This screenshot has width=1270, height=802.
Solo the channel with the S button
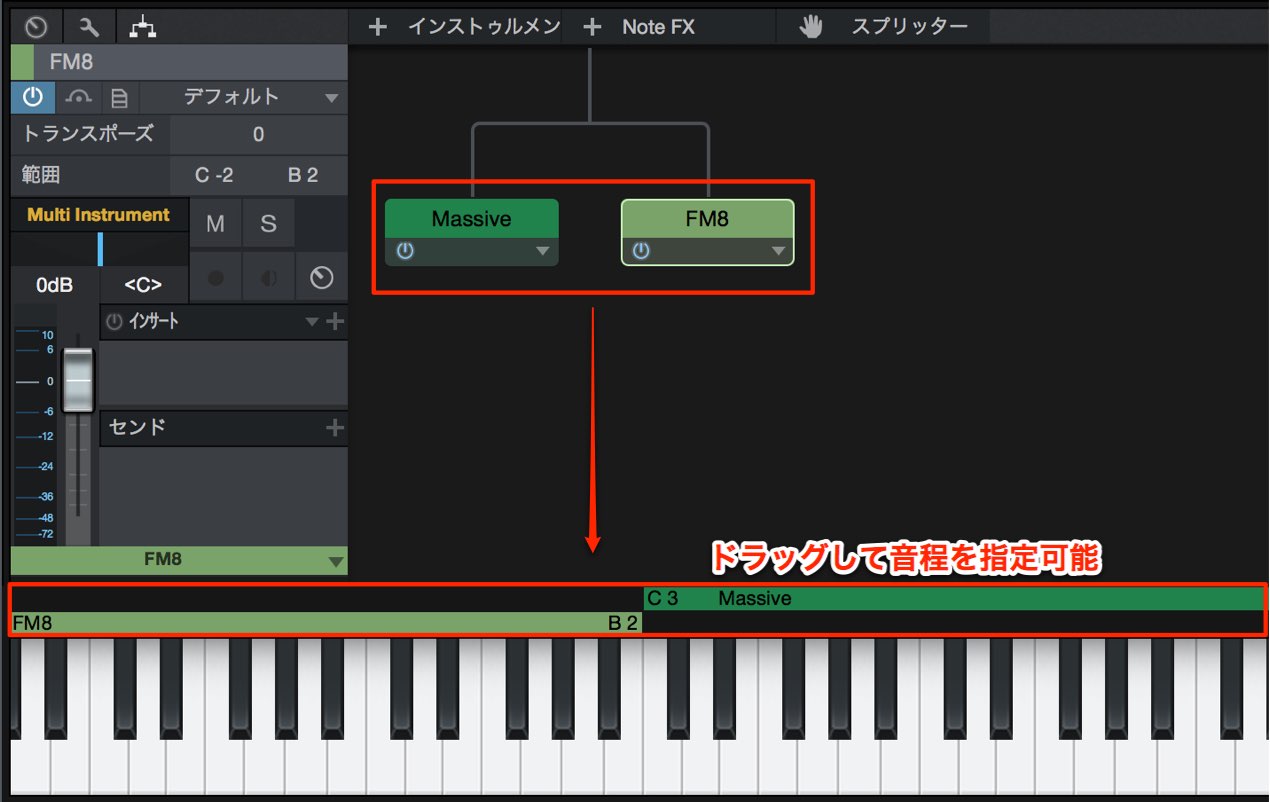click(268, 224)
